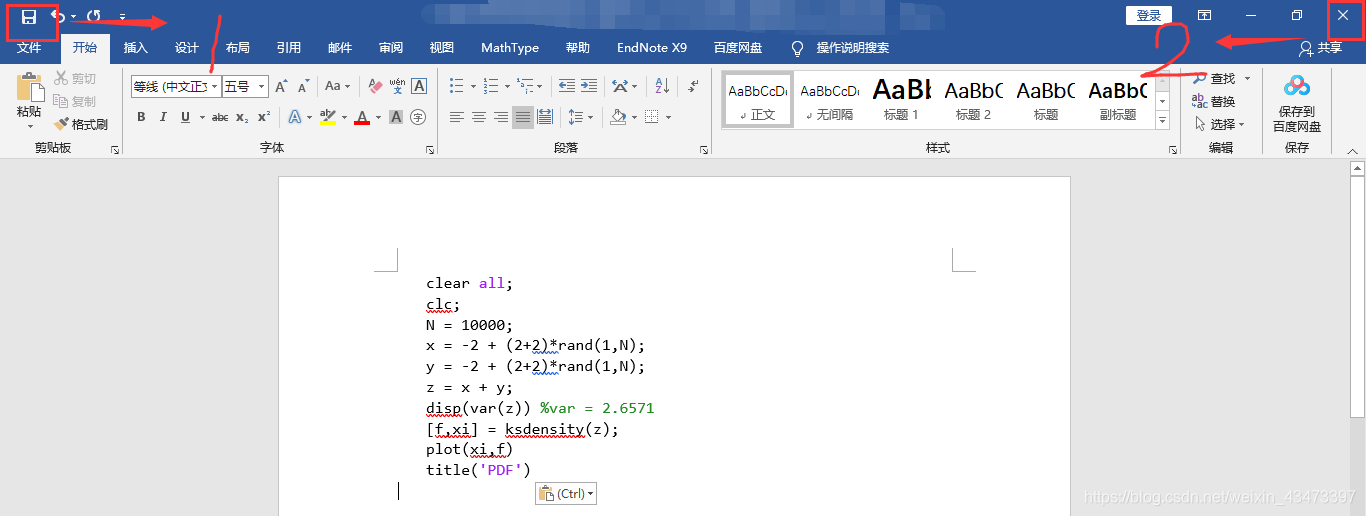Save the document with the floppy disk icon
Image resolution: width=1366 pixels, height=516 pixels.
coord(29,17)
